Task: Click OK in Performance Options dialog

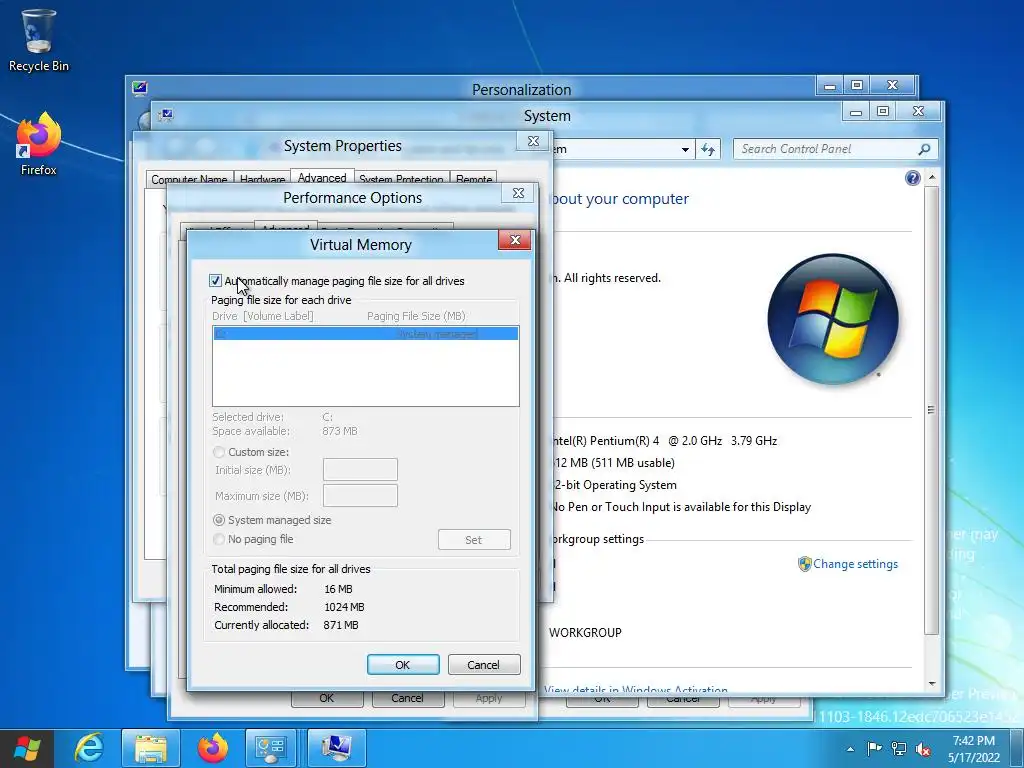Action: point(327,699)
